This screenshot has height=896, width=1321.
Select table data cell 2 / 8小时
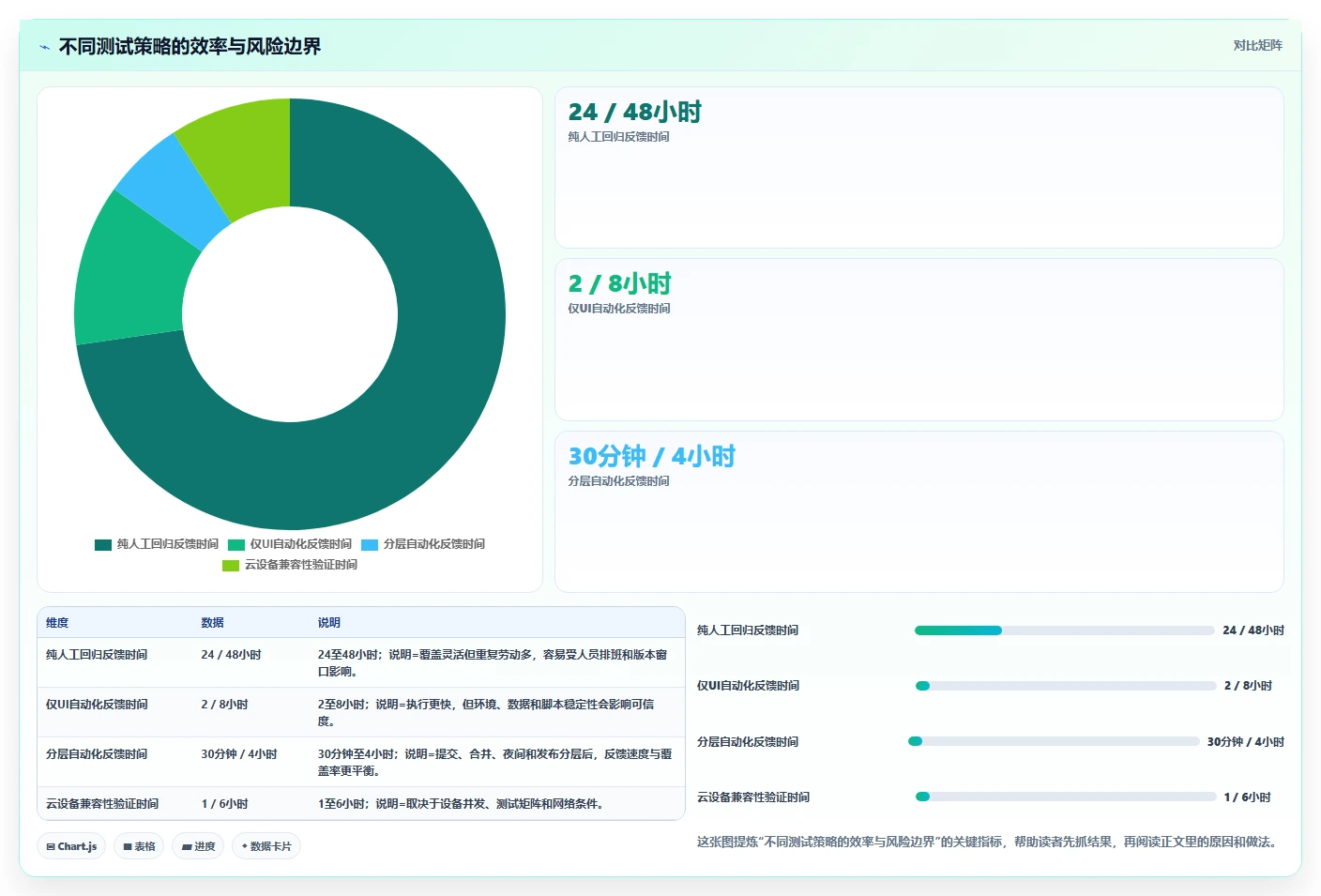tap(224, 705)
